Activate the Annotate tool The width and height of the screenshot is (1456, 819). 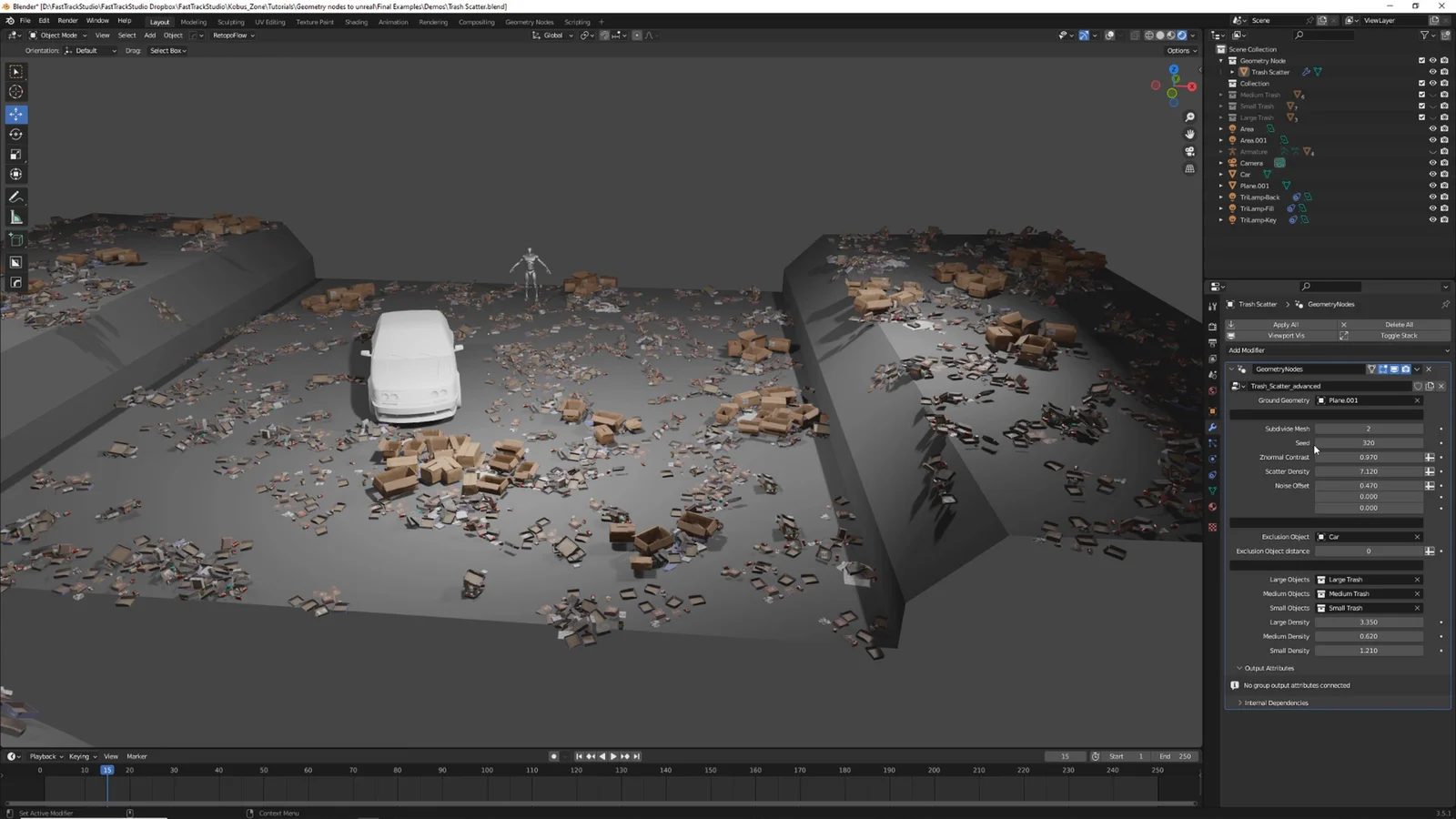coord(15,197)
